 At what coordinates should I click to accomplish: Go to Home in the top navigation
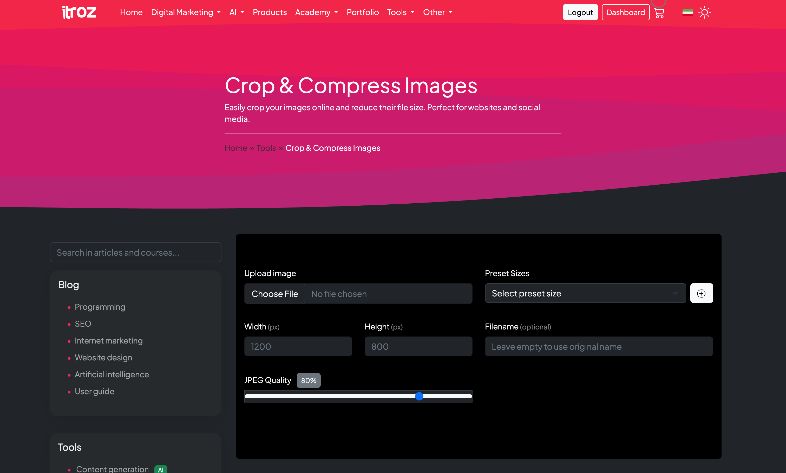[x=131, y=12]
